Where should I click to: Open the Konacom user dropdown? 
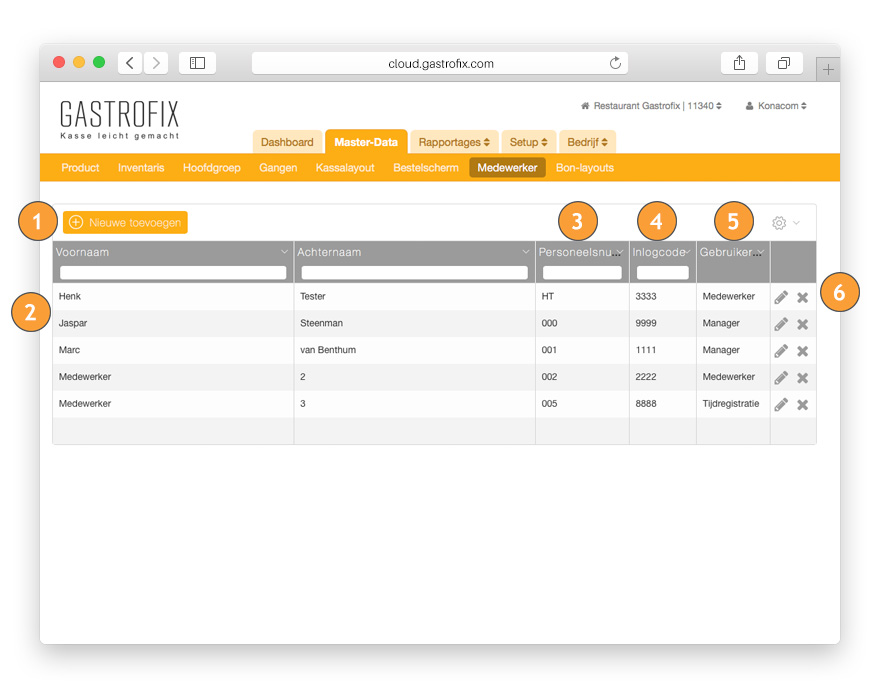tap(776, 105)
